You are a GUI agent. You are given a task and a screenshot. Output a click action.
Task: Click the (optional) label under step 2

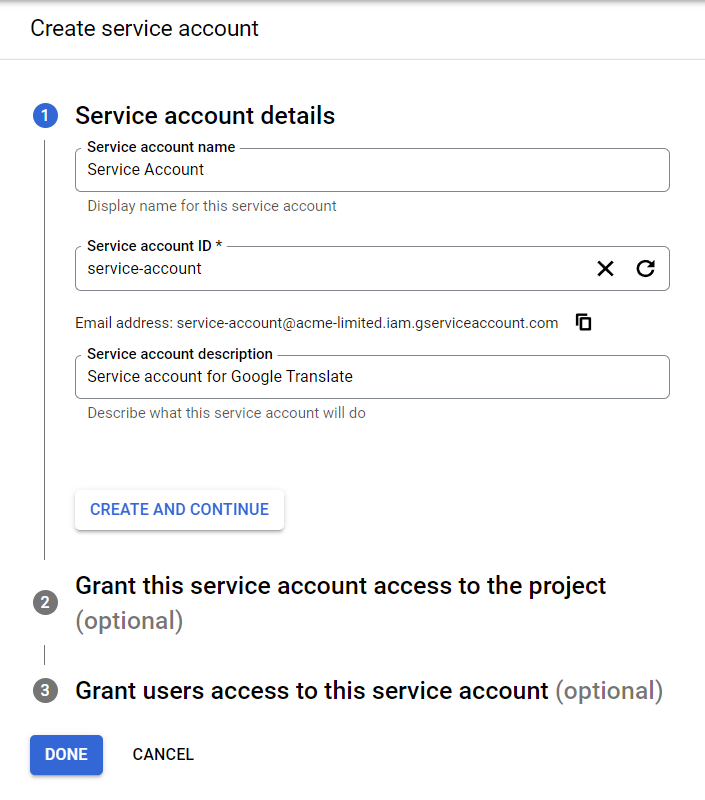coord(129,621)
